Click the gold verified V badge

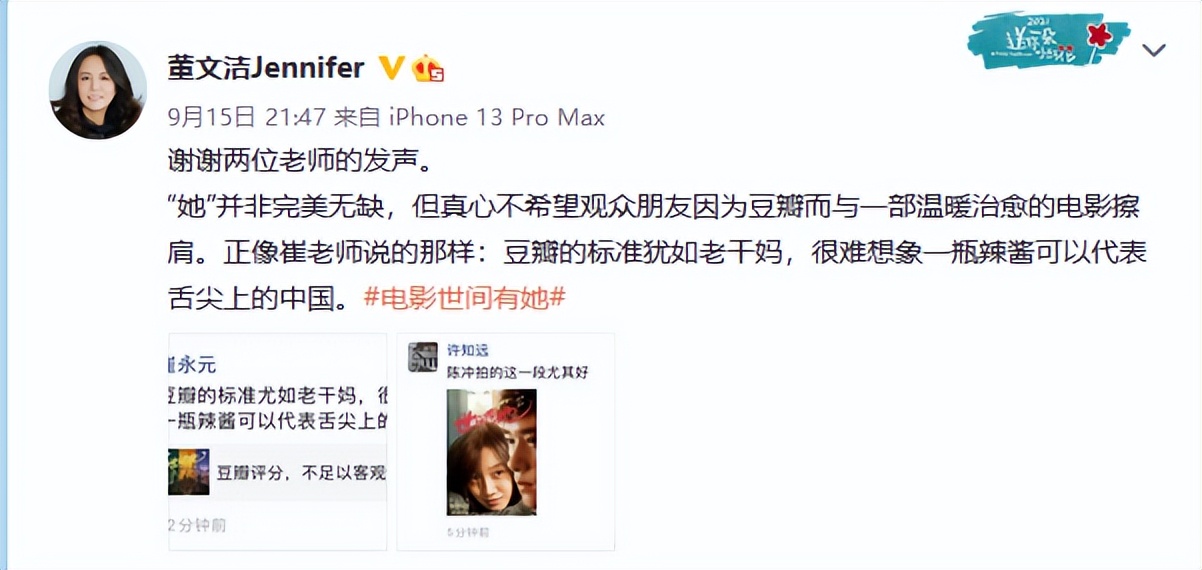click(390, 68)
